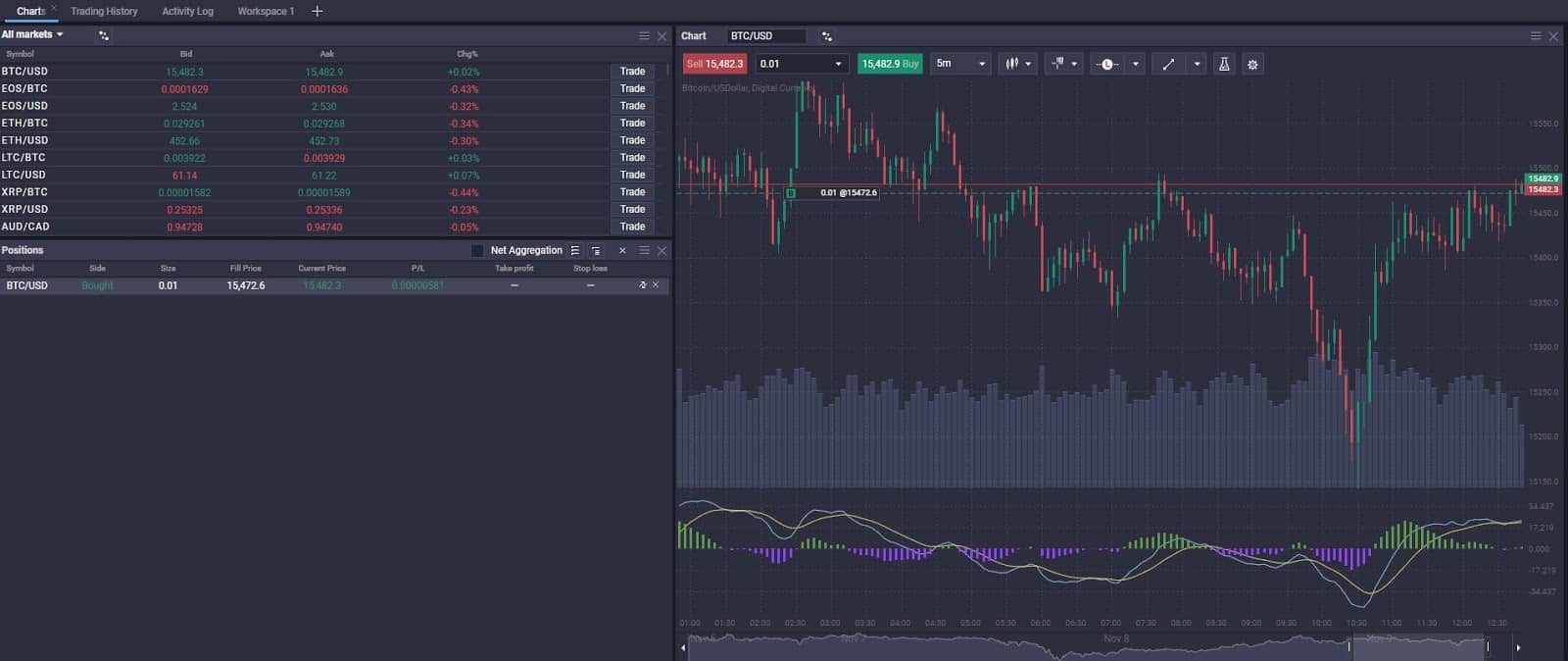The image size is (1568, 661).
Task: Click the Fill Price column header in Positions
Action: 245,268
